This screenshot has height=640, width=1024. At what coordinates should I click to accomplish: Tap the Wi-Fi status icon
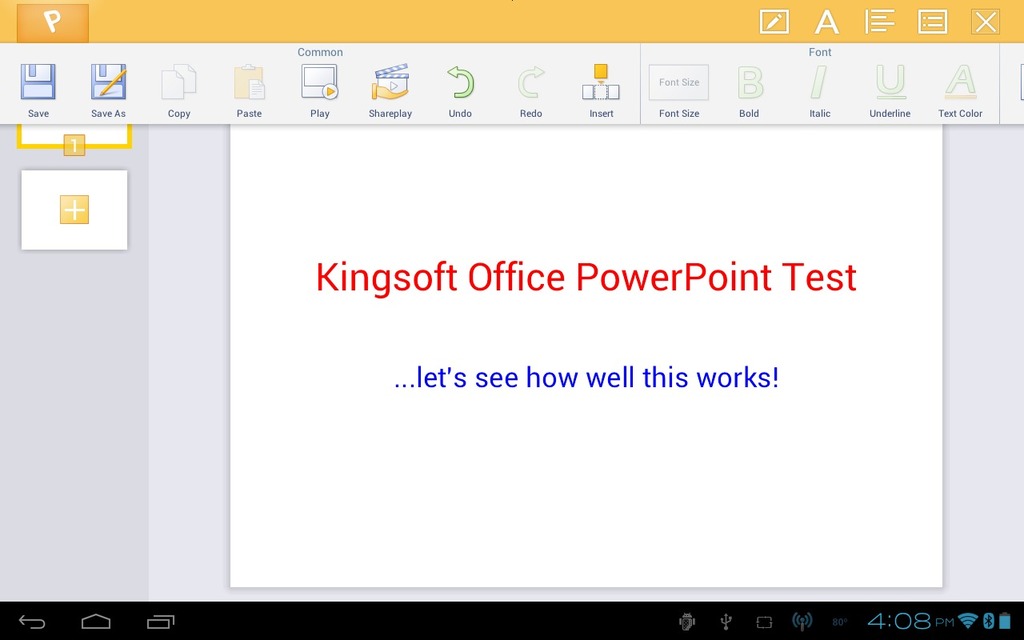[968, 620]
